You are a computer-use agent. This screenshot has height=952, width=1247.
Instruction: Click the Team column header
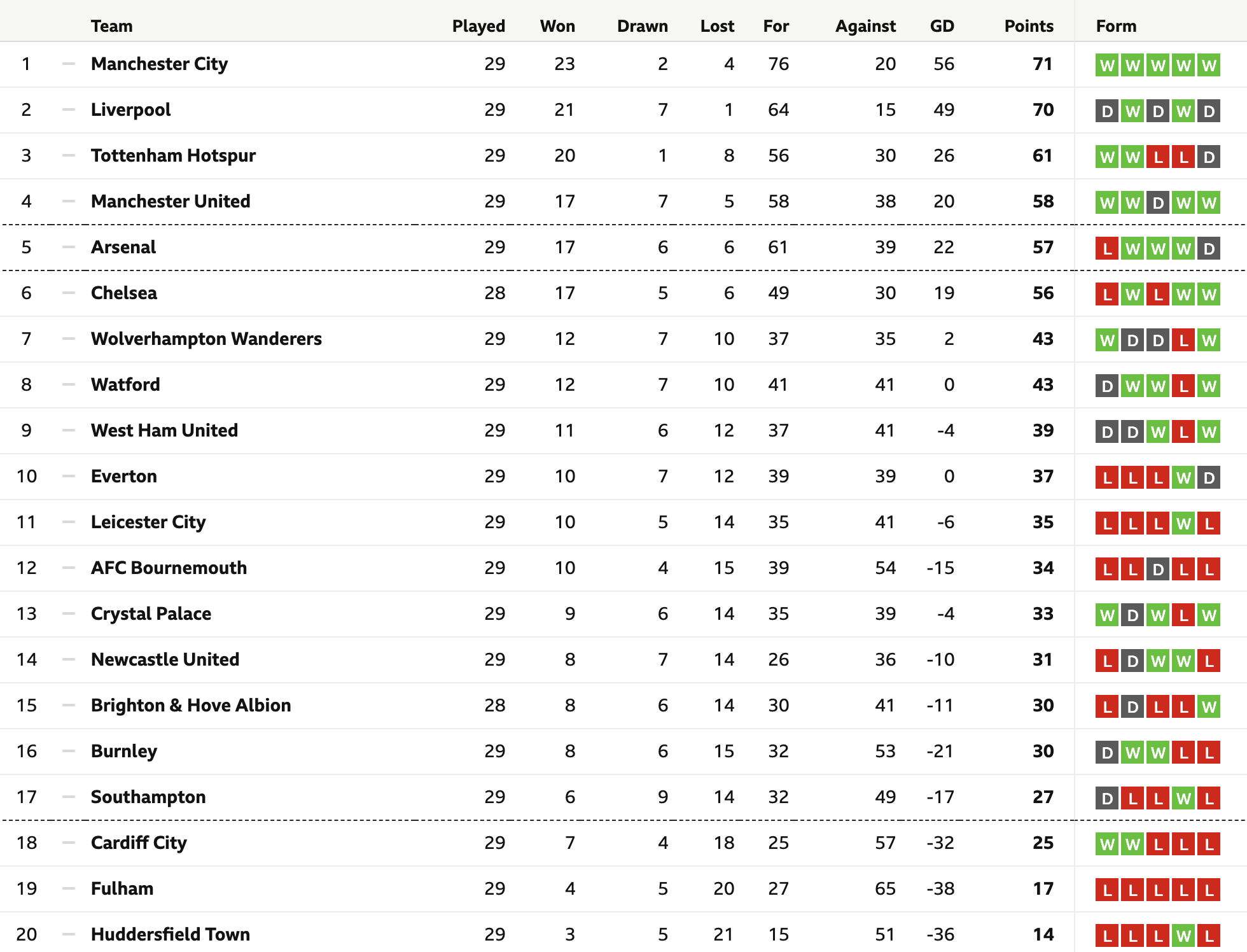pos(112,26)
